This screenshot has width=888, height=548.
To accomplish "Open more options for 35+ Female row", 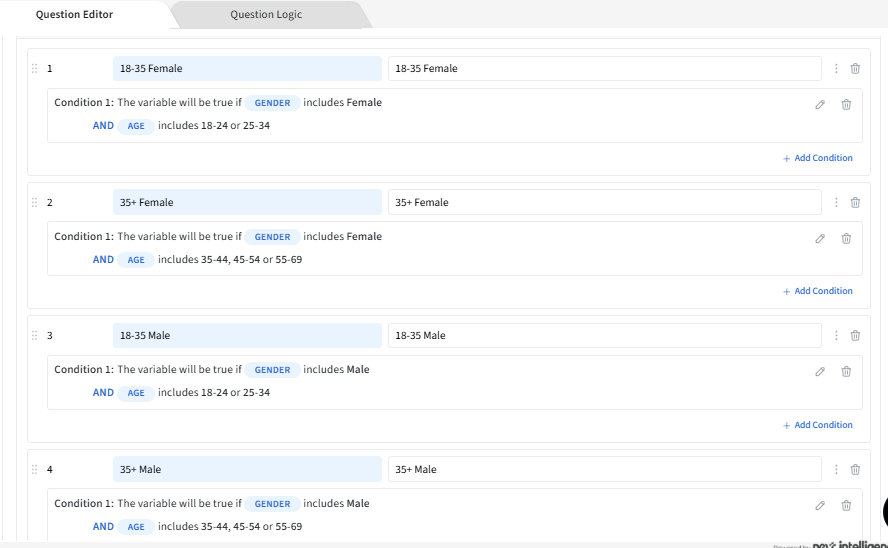I will click(836, 203).
